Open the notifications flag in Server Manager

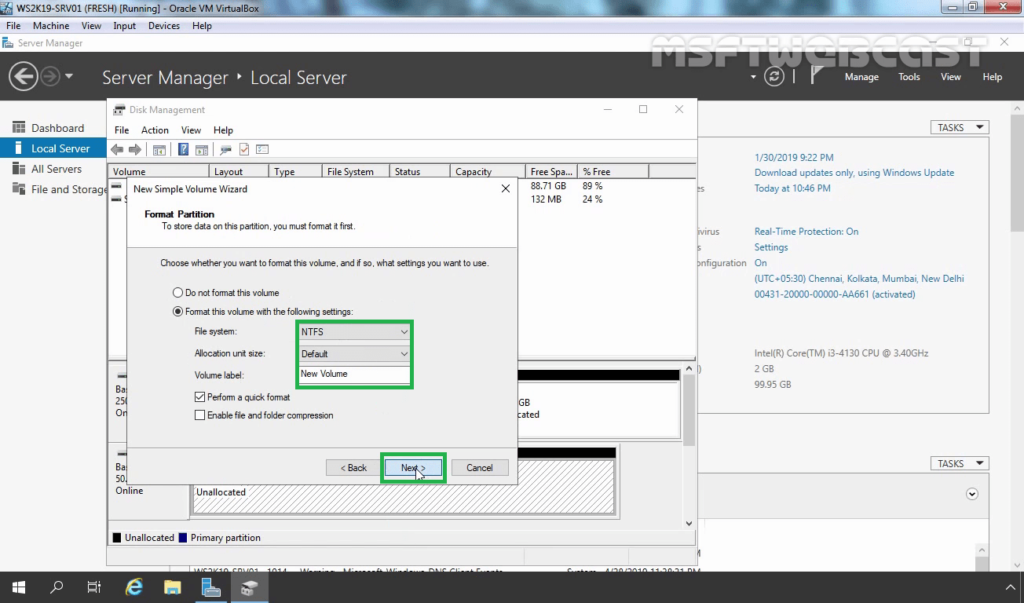[815, 76]
